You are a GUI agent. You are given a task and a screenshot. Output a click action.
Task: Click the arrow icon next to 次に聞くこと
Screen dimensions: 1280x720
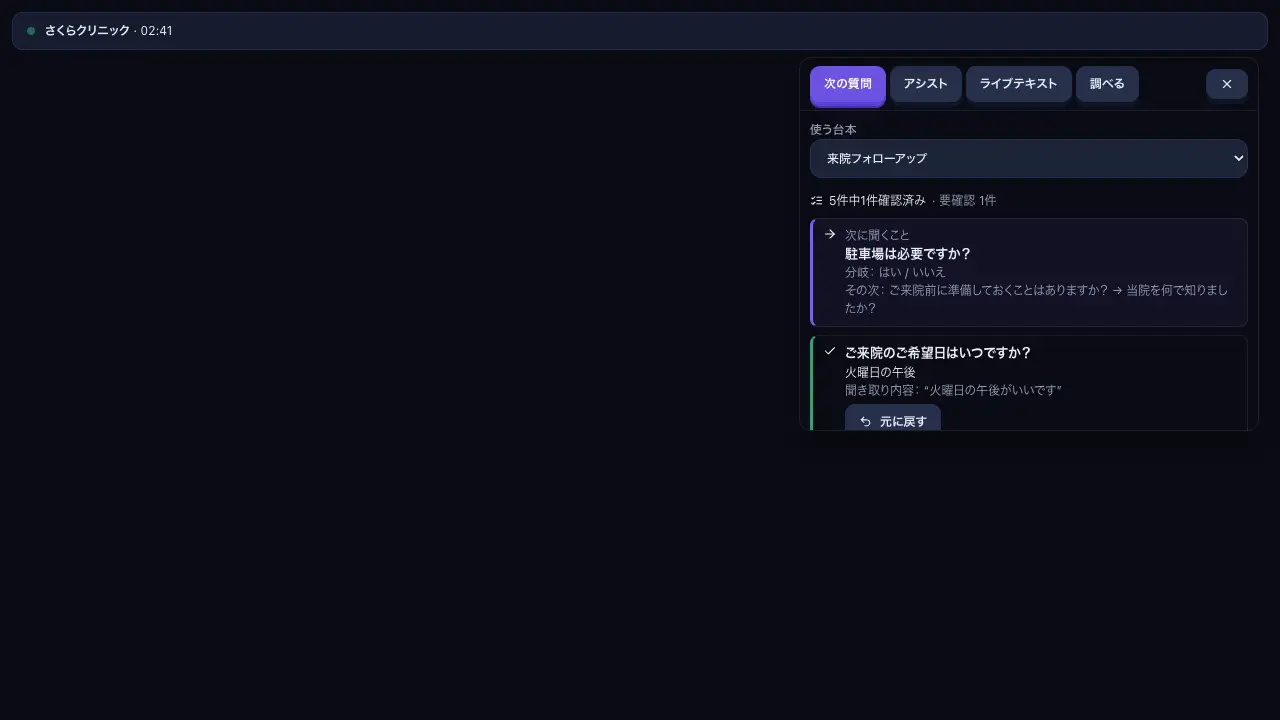830,234
